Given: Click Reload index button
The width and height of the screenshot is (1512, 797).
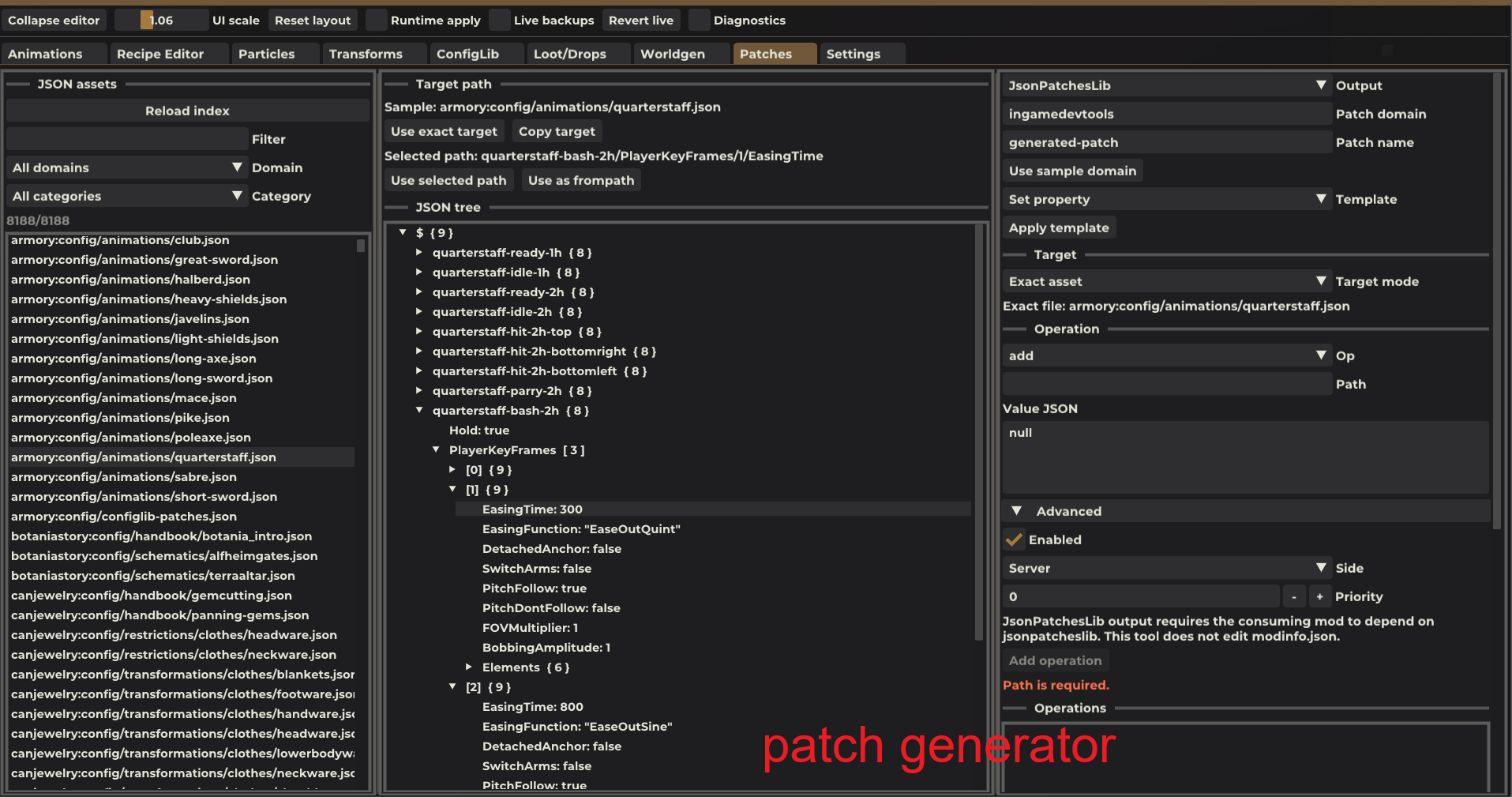Looking at the screenshot, I should click(187, 111).
